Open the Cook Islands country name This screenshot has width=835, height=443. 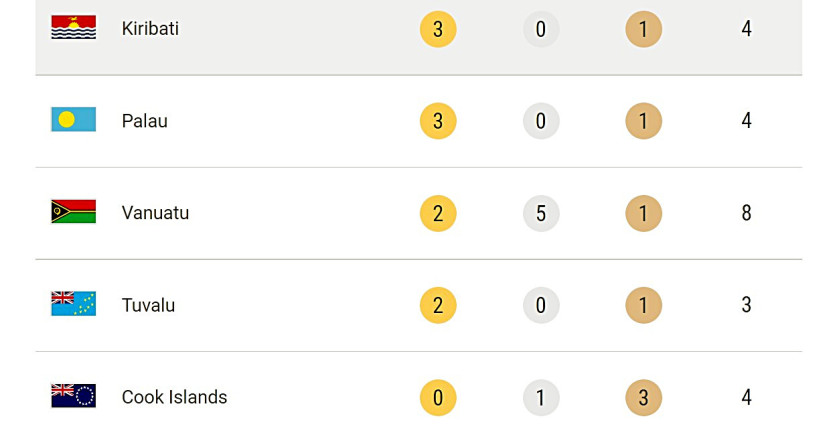click(174, 397)
